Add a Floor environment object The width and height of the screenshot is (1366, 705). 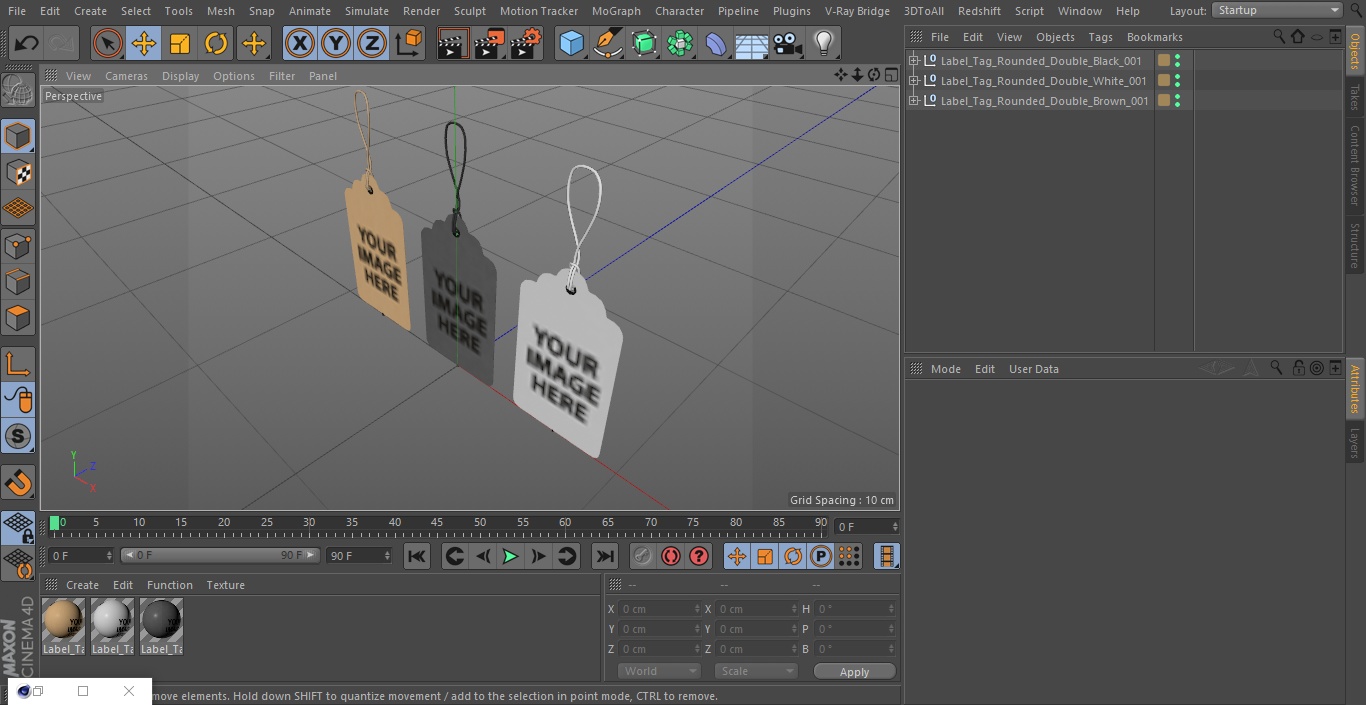[752, 44]
